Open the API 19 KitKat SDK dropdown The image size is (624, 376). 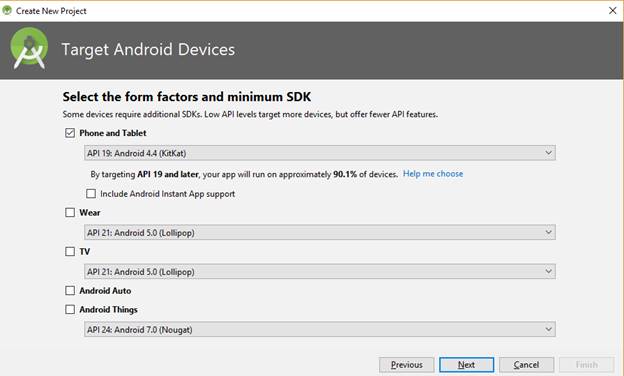pos(320,153)
